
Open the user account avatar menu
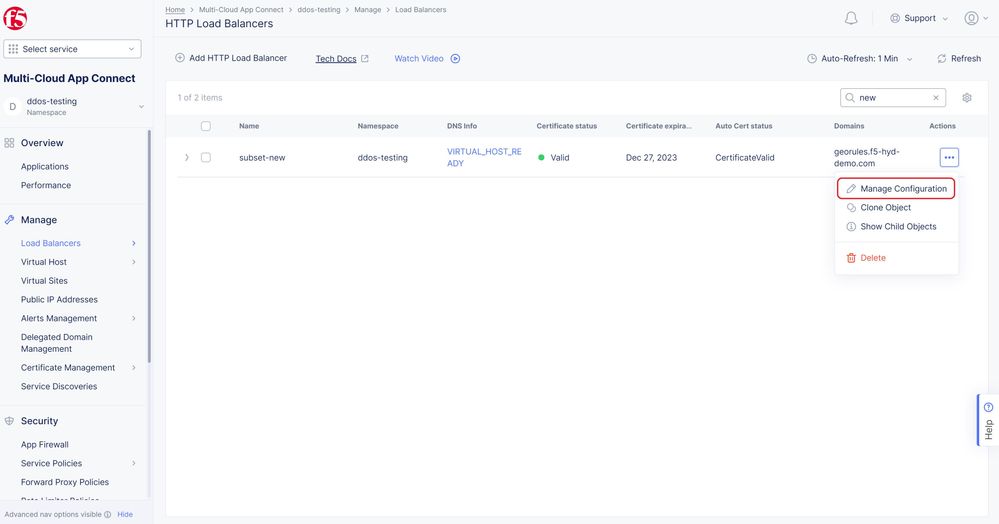(971, 18)
